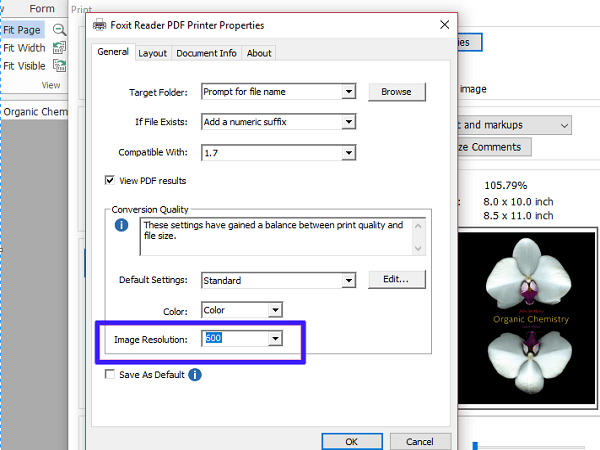
Task: Switch to the Document Info tab
Action: [206, 53]
